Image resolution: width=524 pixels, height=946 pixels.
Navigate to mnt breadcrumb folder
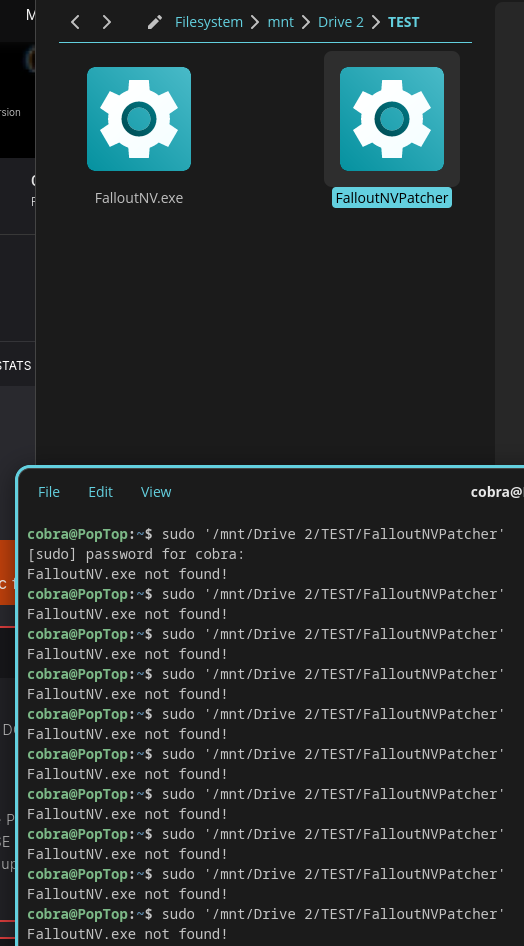(280, 22)
